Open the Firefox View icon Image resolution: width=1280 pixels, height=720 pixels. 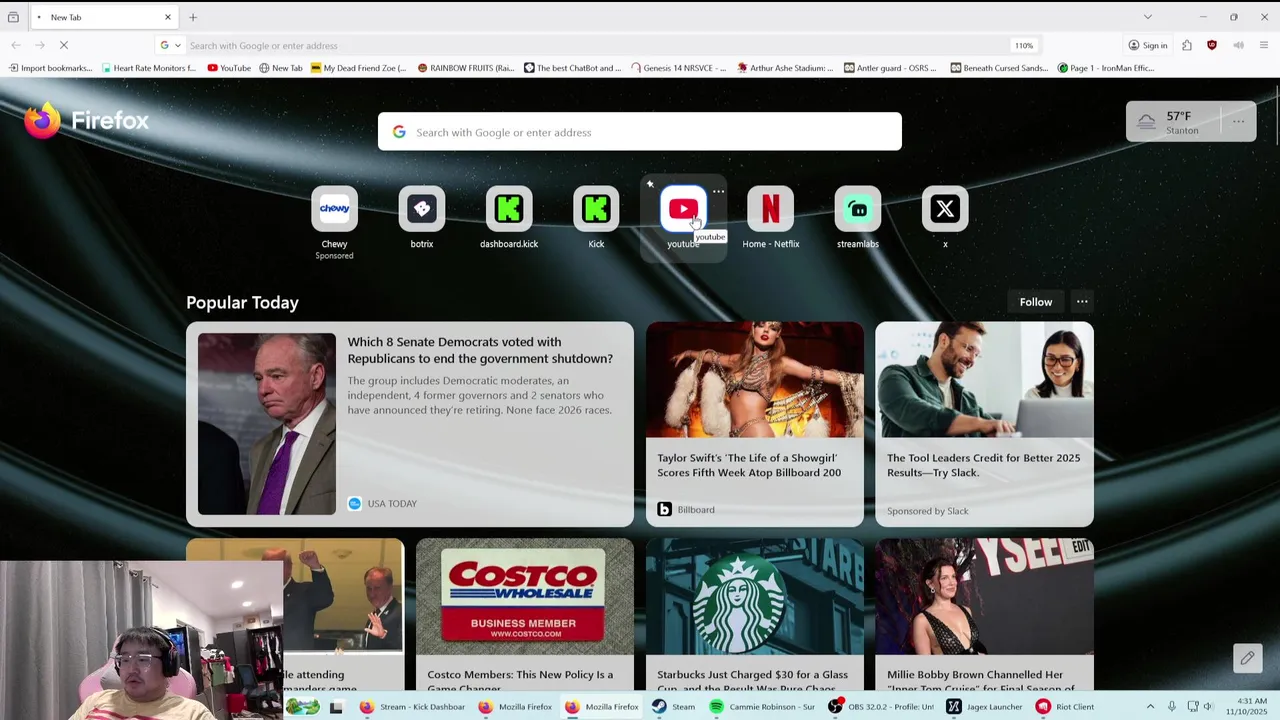[x=13, y=17]
